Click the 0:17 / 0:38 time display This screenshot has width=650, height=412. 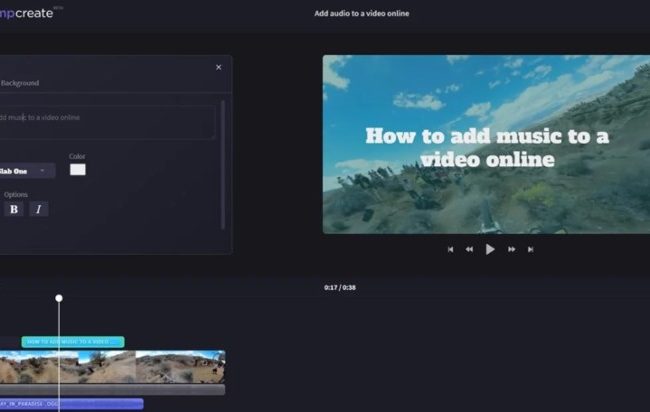340,287
